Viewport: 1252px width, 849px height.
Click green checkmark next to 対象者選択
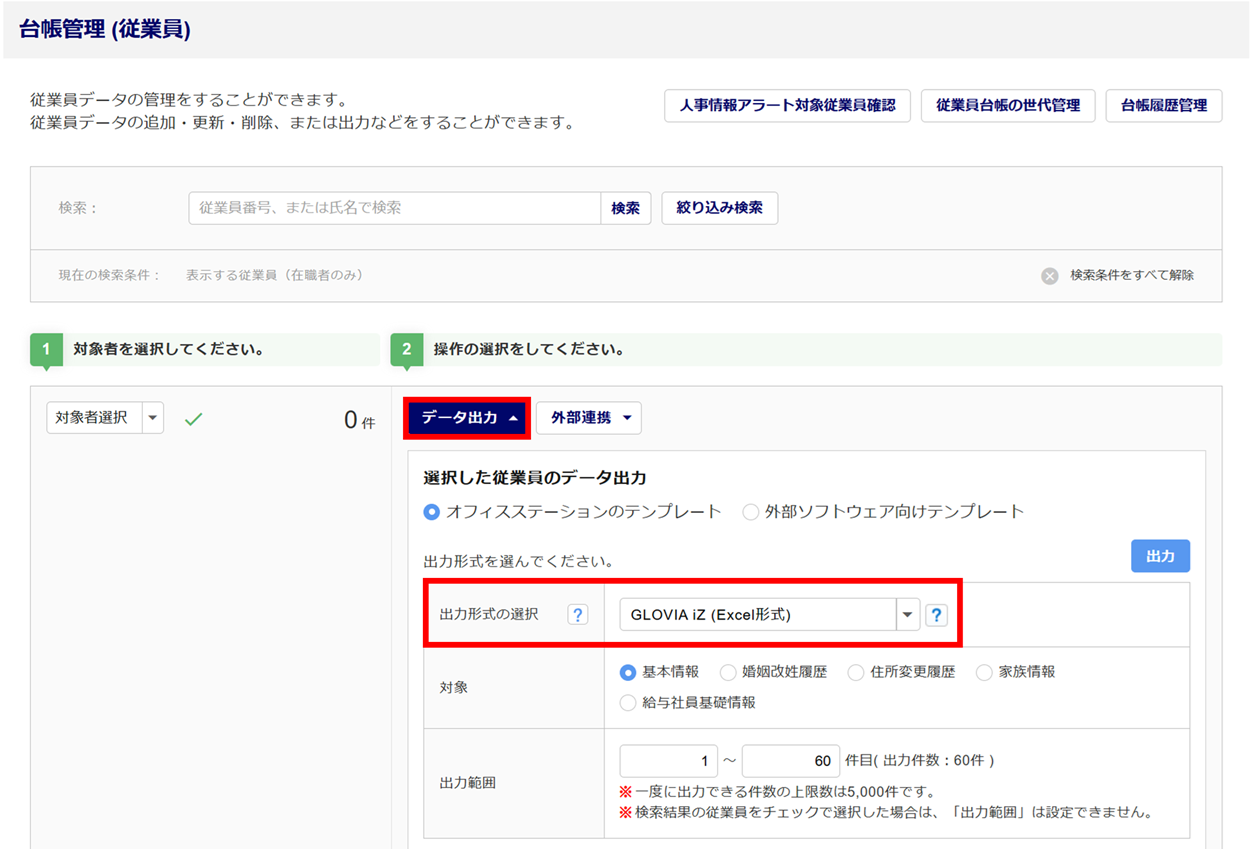pos(193,419)
